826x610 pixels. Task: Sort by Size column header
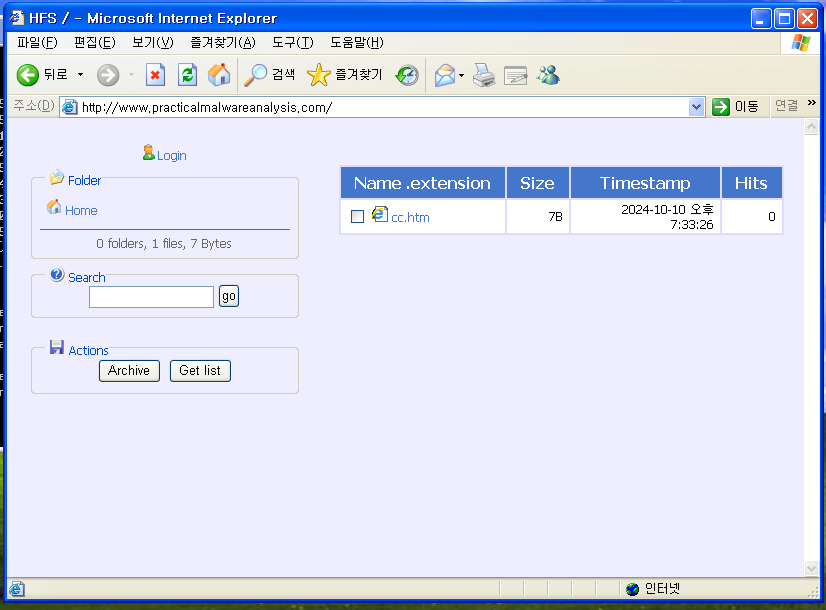pyautogui.click(x=537, y=183)
